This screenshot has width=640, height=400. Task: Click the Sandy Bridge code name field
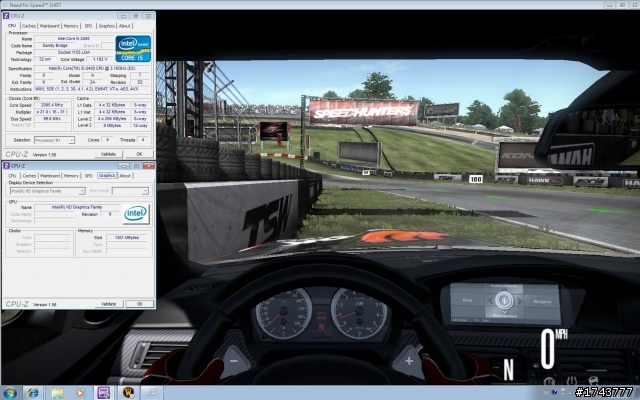[55, 46]
